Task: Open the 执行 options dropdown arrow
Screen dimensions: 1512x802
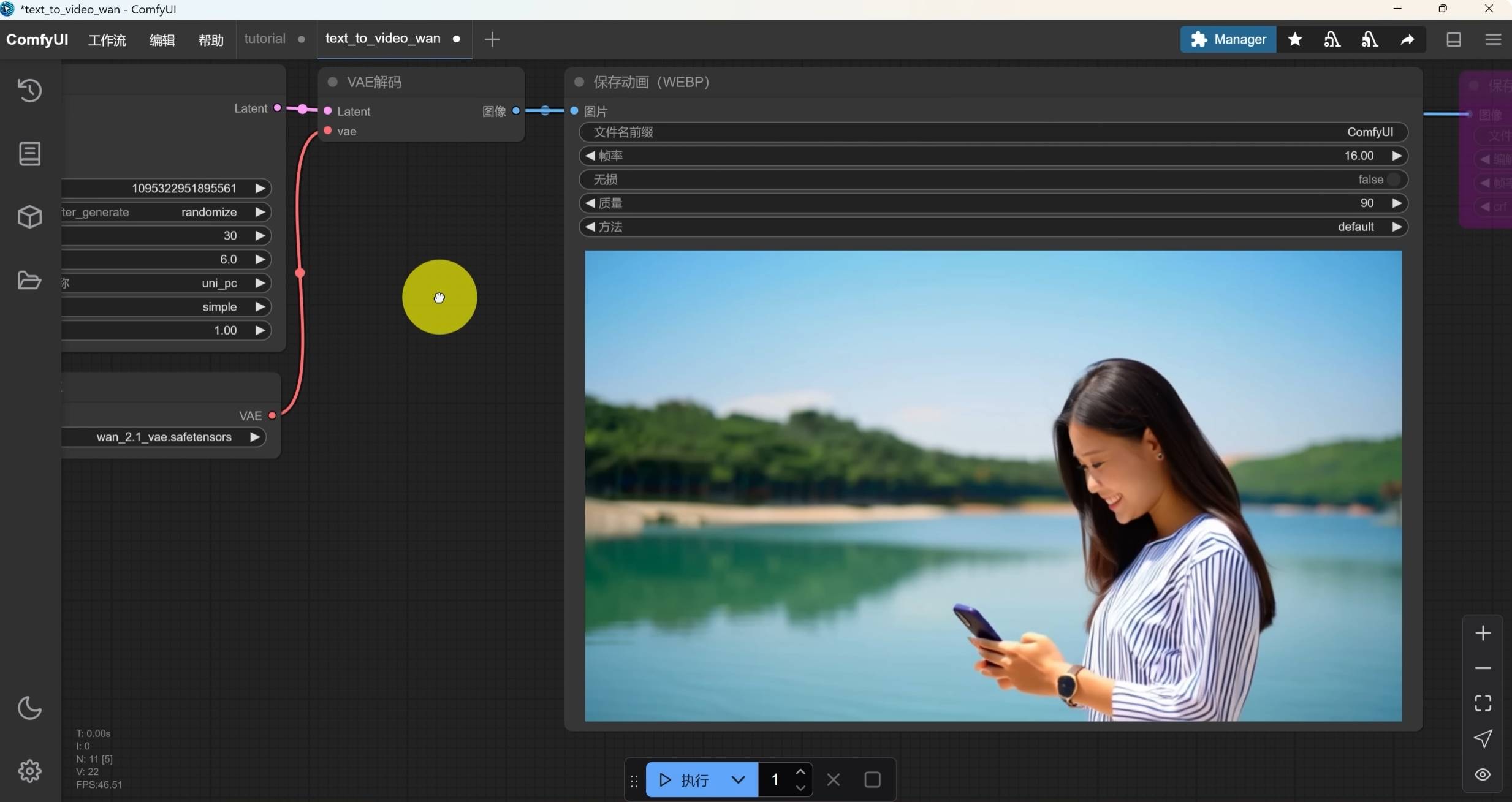Action: click(x=739, y=780)
